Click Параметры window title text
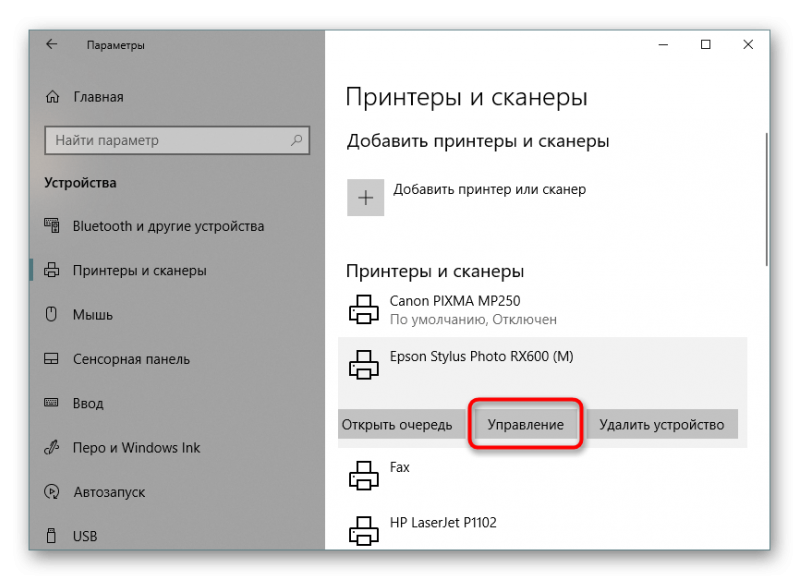Image resolution: width=800 pixels, height=580 pixels. (115, 45)
